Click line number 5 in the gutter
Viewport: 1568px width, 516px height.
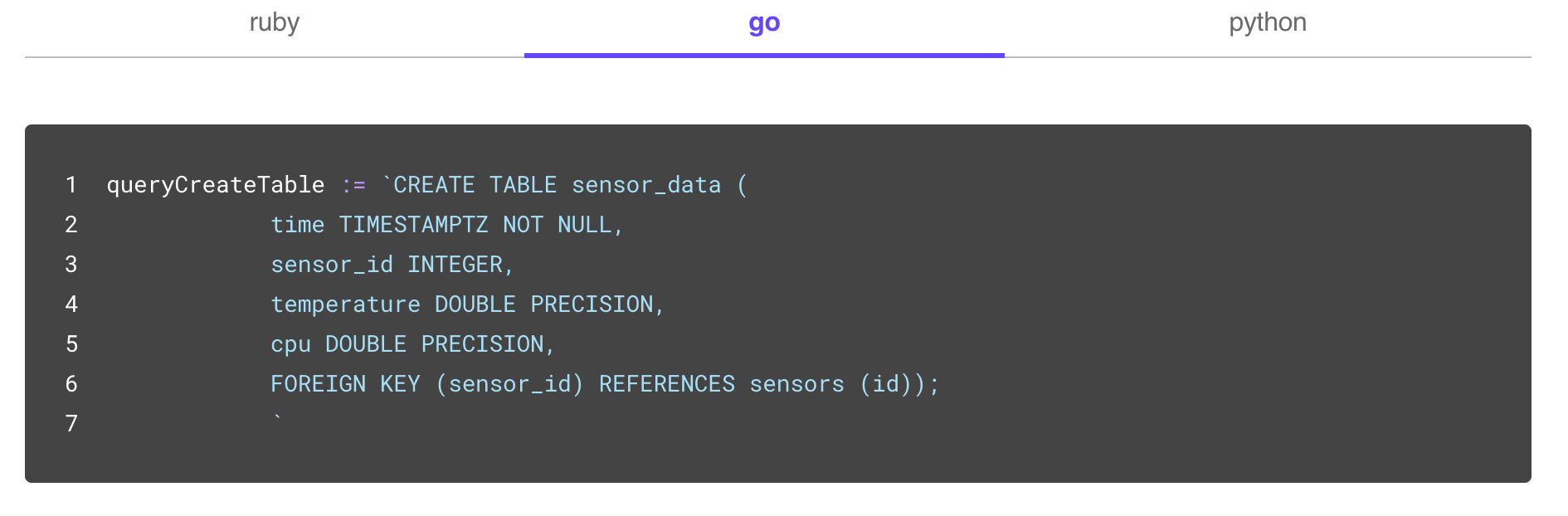coord(71,343)
